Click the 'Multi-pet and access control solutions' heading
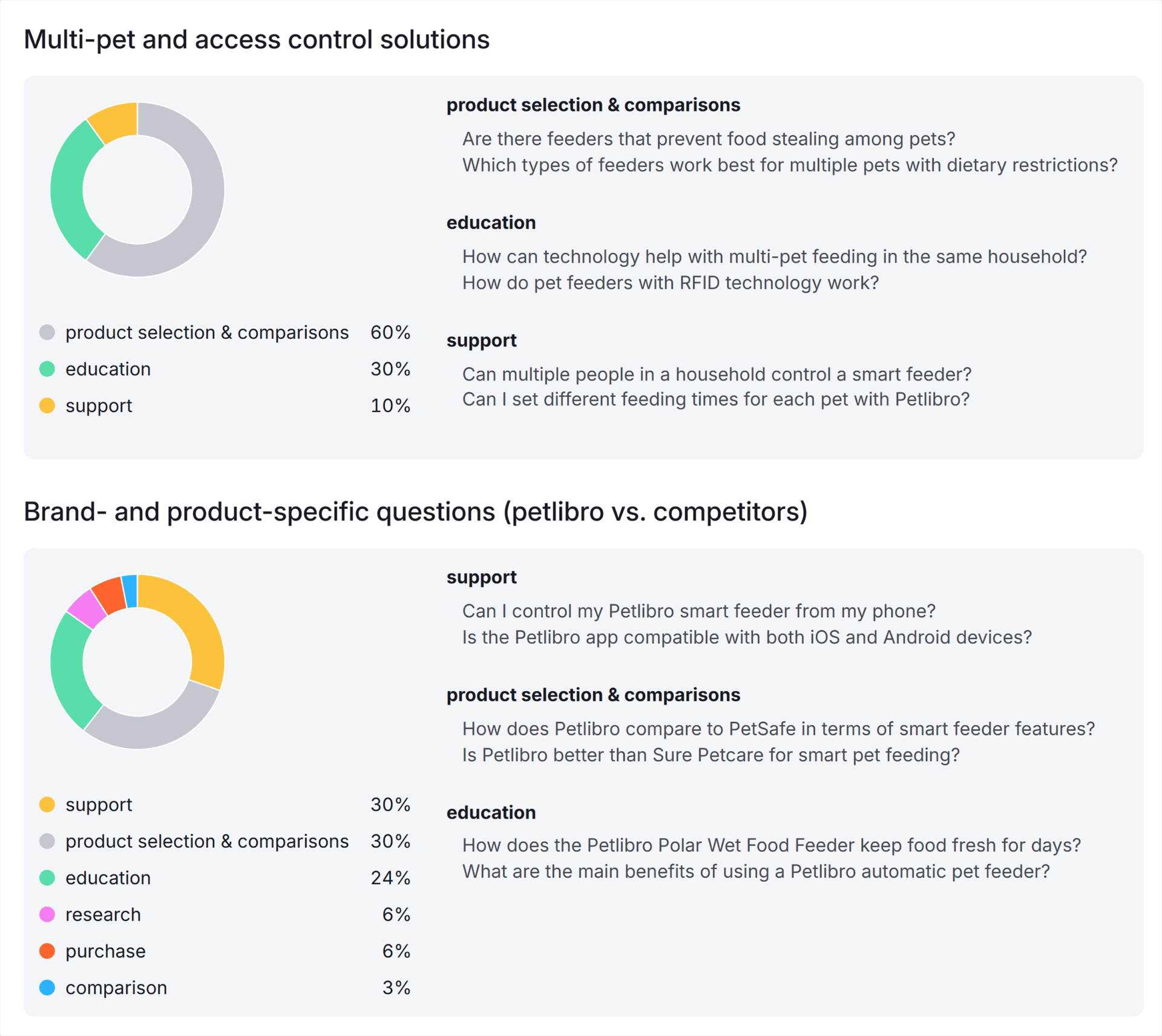 point(257,40)
